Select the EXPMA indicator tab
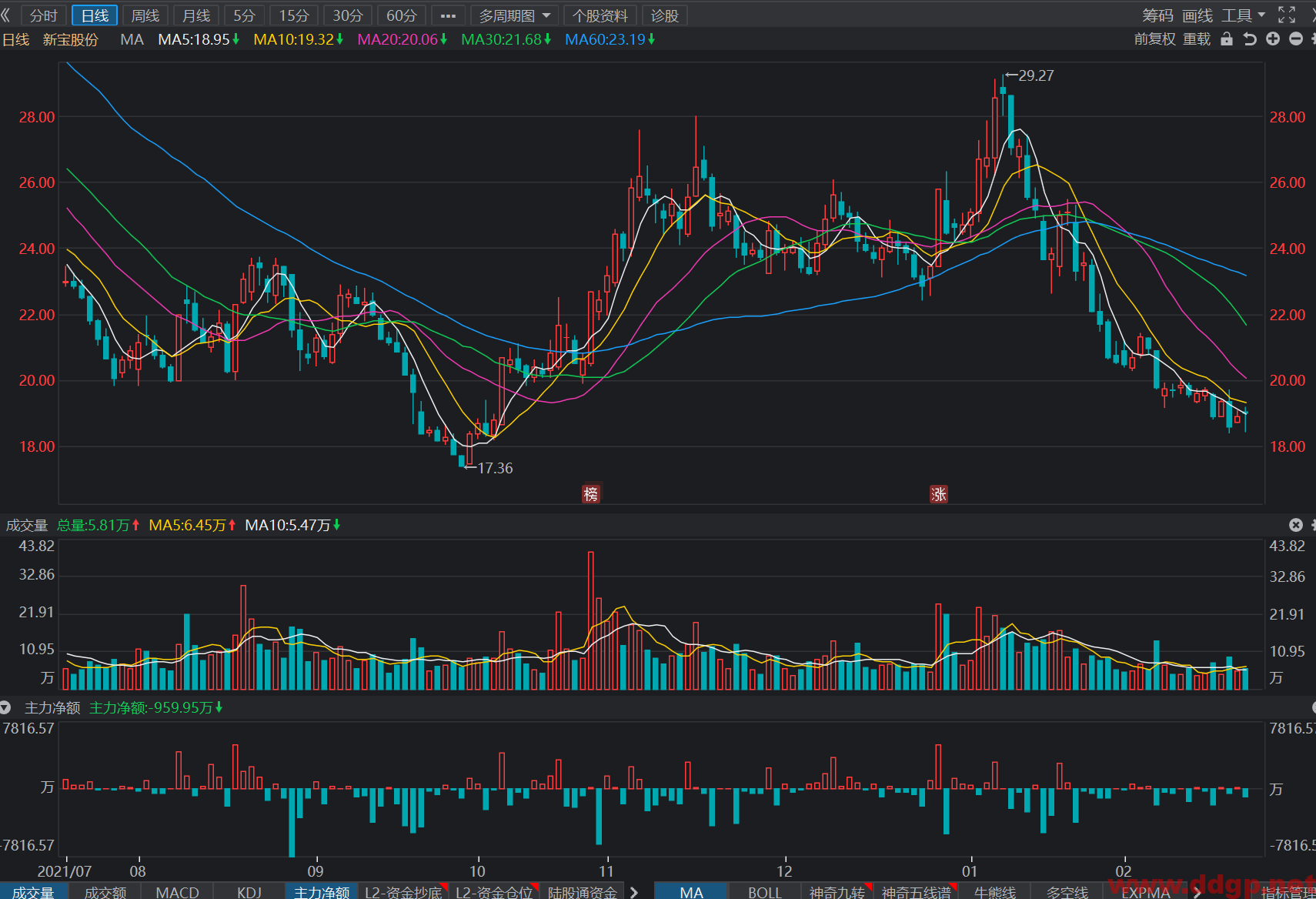1316x899 pixels. pos(1145,892)
